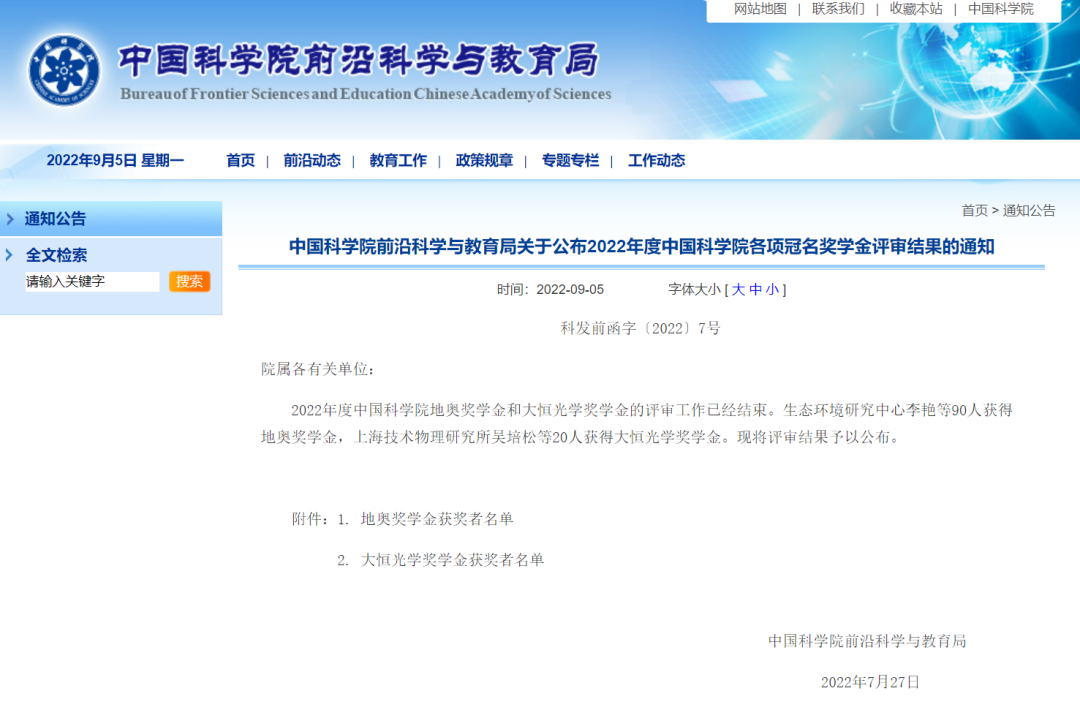Set font size to 中
The width and height of the screenshot is (1080, 710).
755,289
